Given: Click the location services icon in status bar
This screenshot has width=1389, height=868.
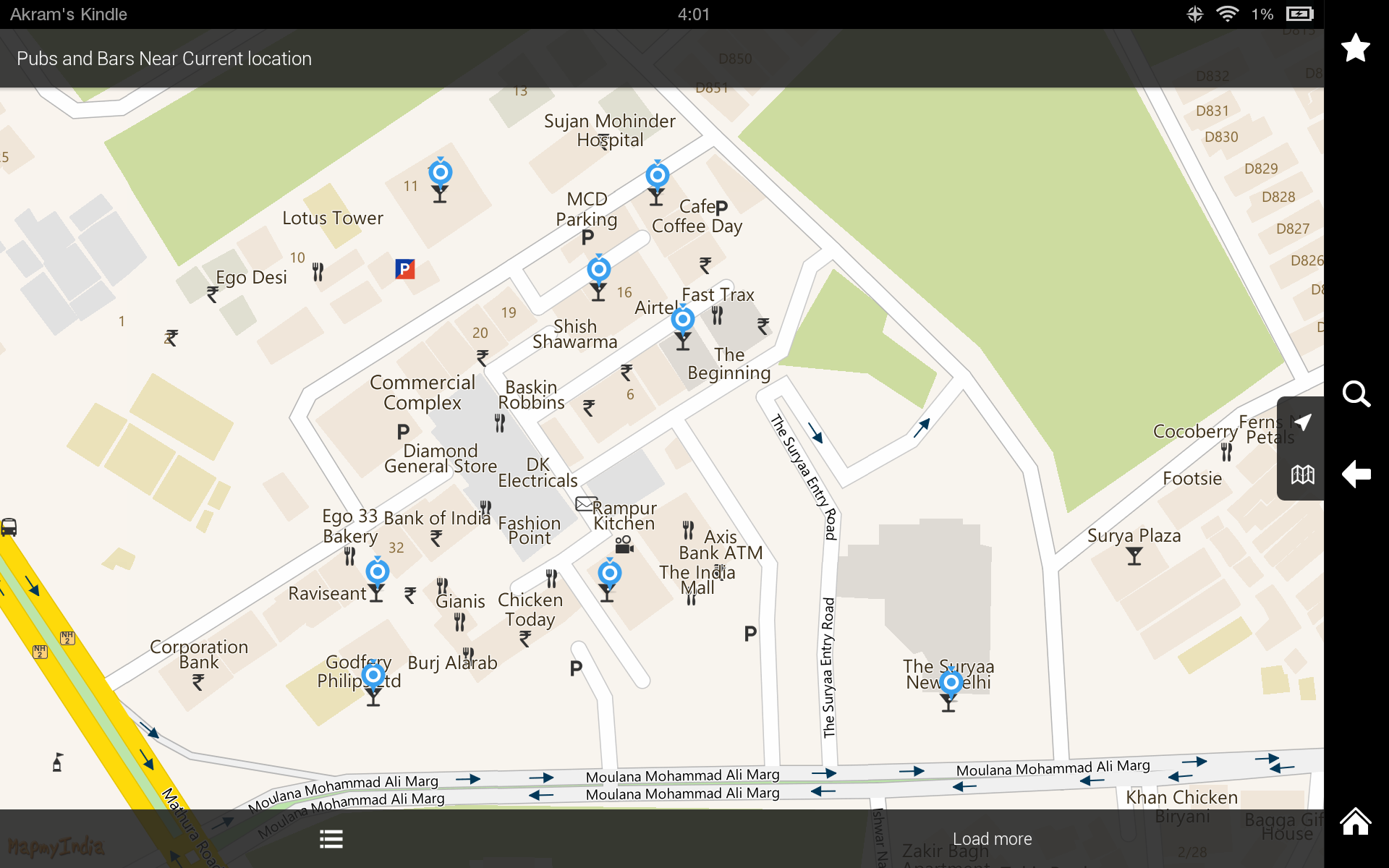Looking at the screenshot, I should [x=1194, y=14].
